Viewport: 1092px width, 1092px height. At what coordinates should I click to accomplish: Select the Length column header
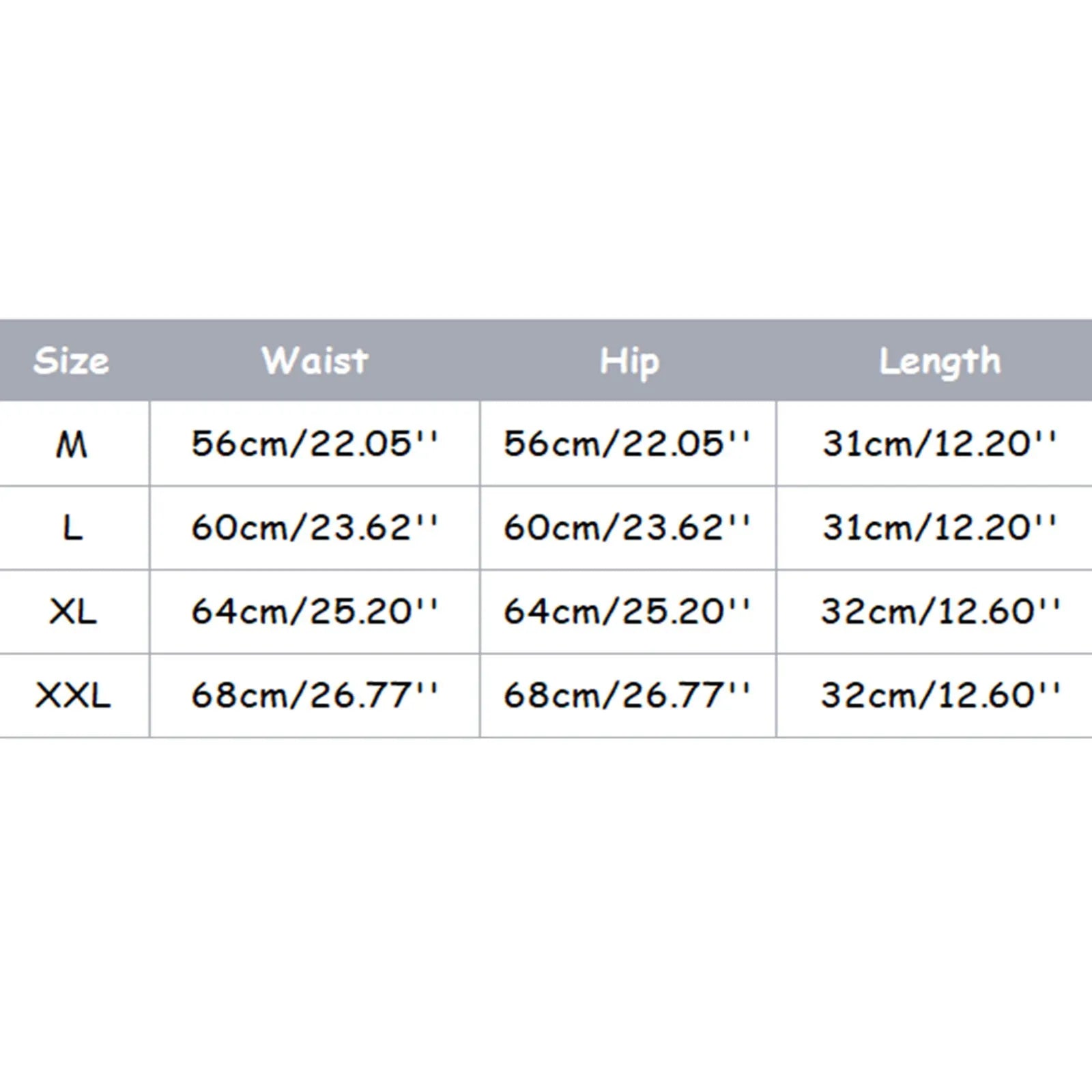(939, 362)
